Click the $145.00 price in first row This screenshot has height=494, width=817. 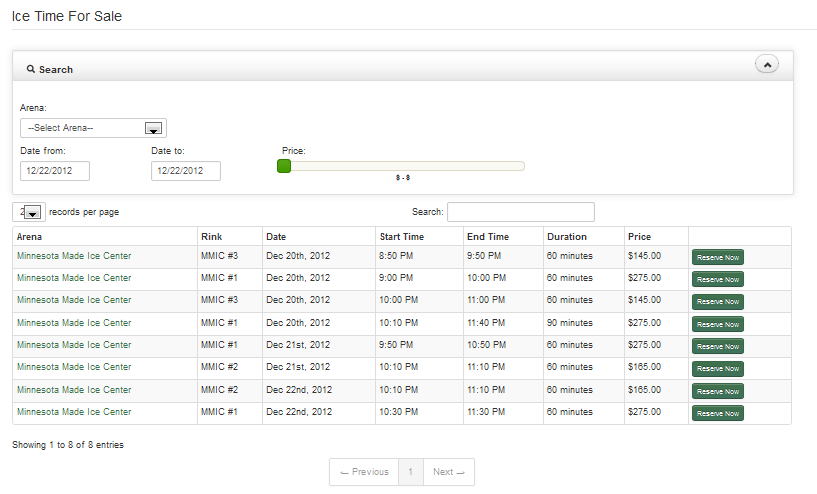pos(645,256)
